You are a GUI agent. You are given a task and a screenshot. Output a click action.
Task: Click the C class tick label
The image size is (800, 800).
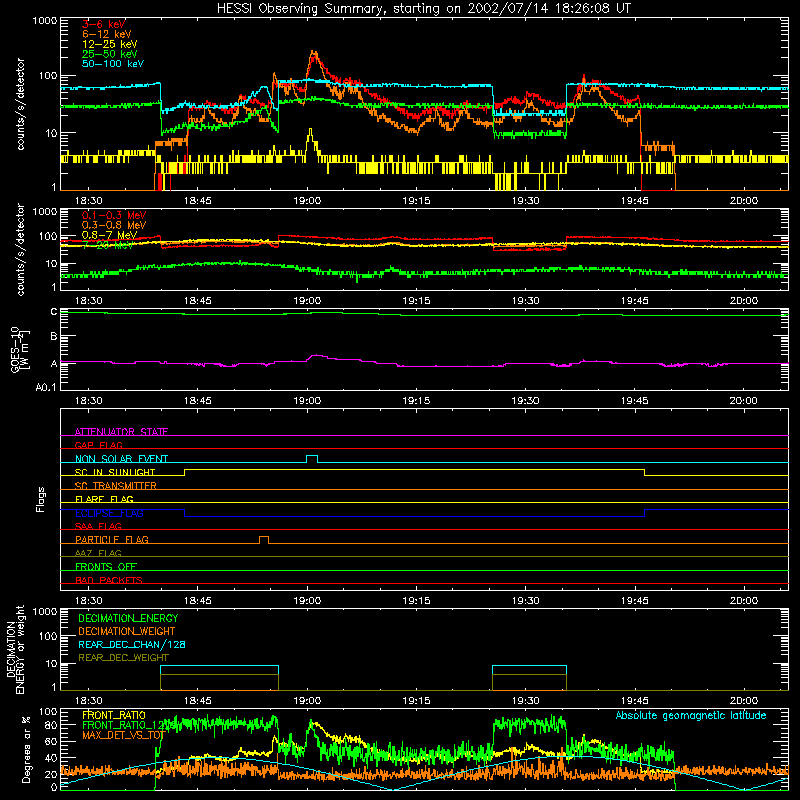point(54,312)
